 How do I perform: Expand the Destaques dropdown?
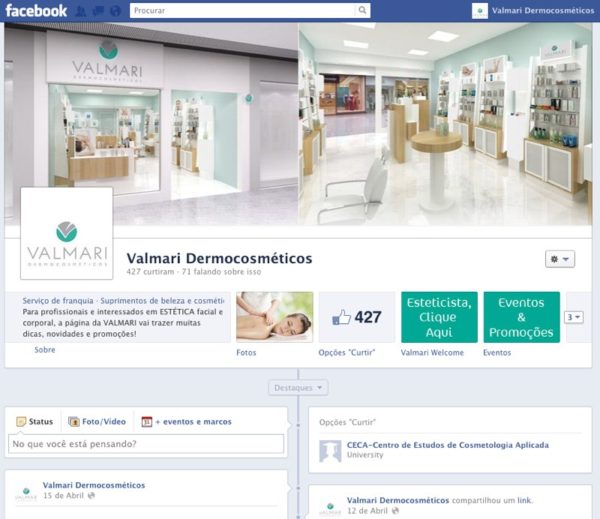click(x=298, y=388)
